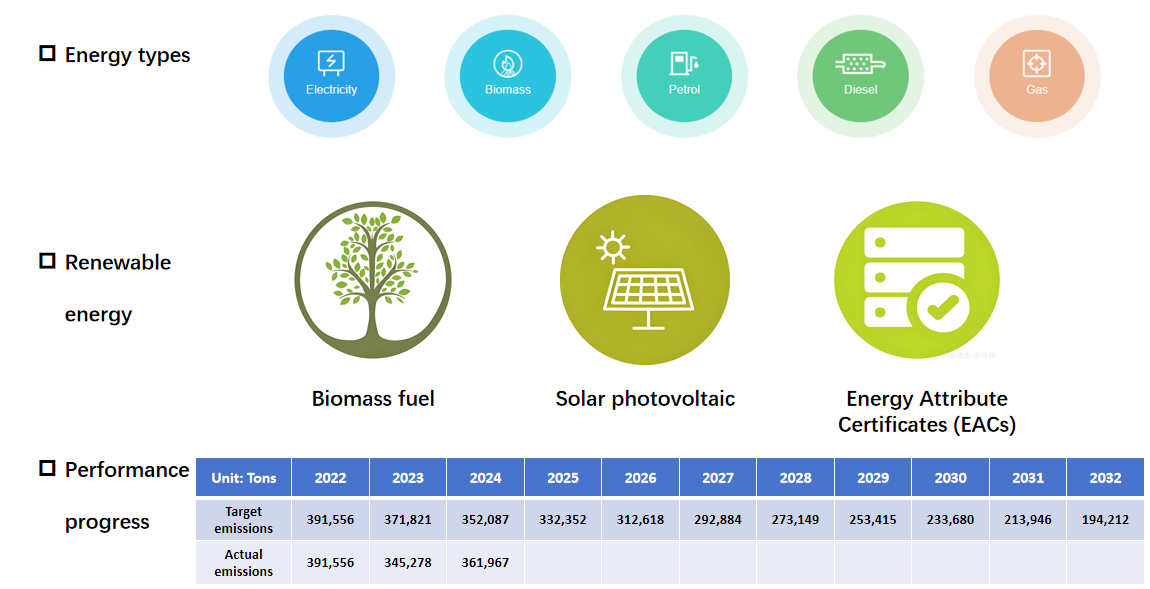Tick the Performance progress checkbox
The width and height of the screenshot is (1150, 589).
[47, 468]
